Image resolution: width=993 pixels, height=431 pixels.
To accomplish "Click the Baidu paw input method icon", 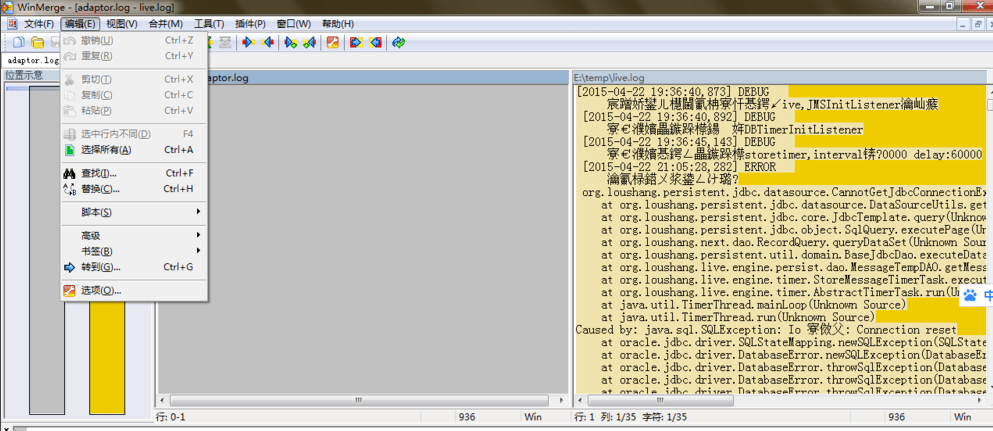I will click(x=970, y=295).
